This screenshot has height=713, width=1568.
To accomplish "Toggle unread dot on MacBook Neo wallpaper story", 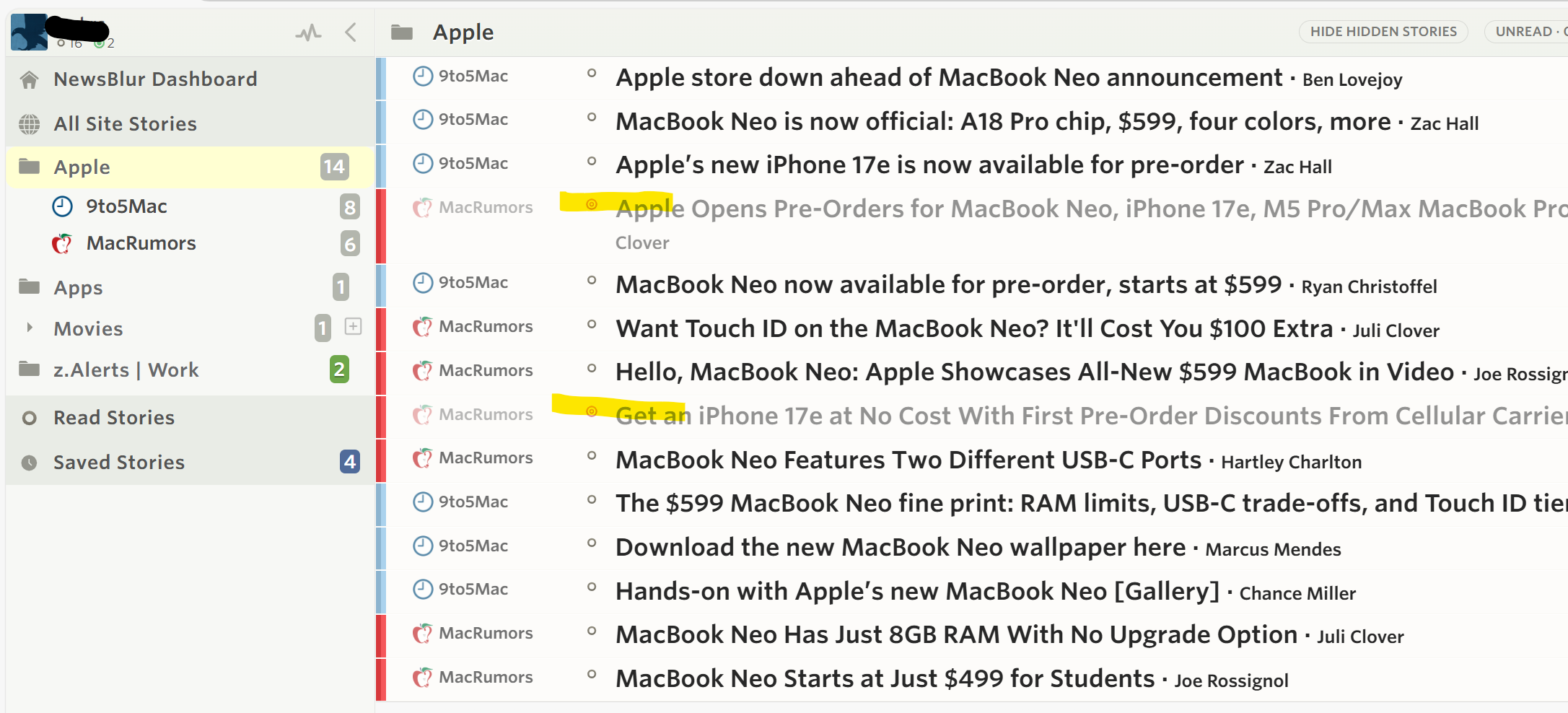I will 592,543.
